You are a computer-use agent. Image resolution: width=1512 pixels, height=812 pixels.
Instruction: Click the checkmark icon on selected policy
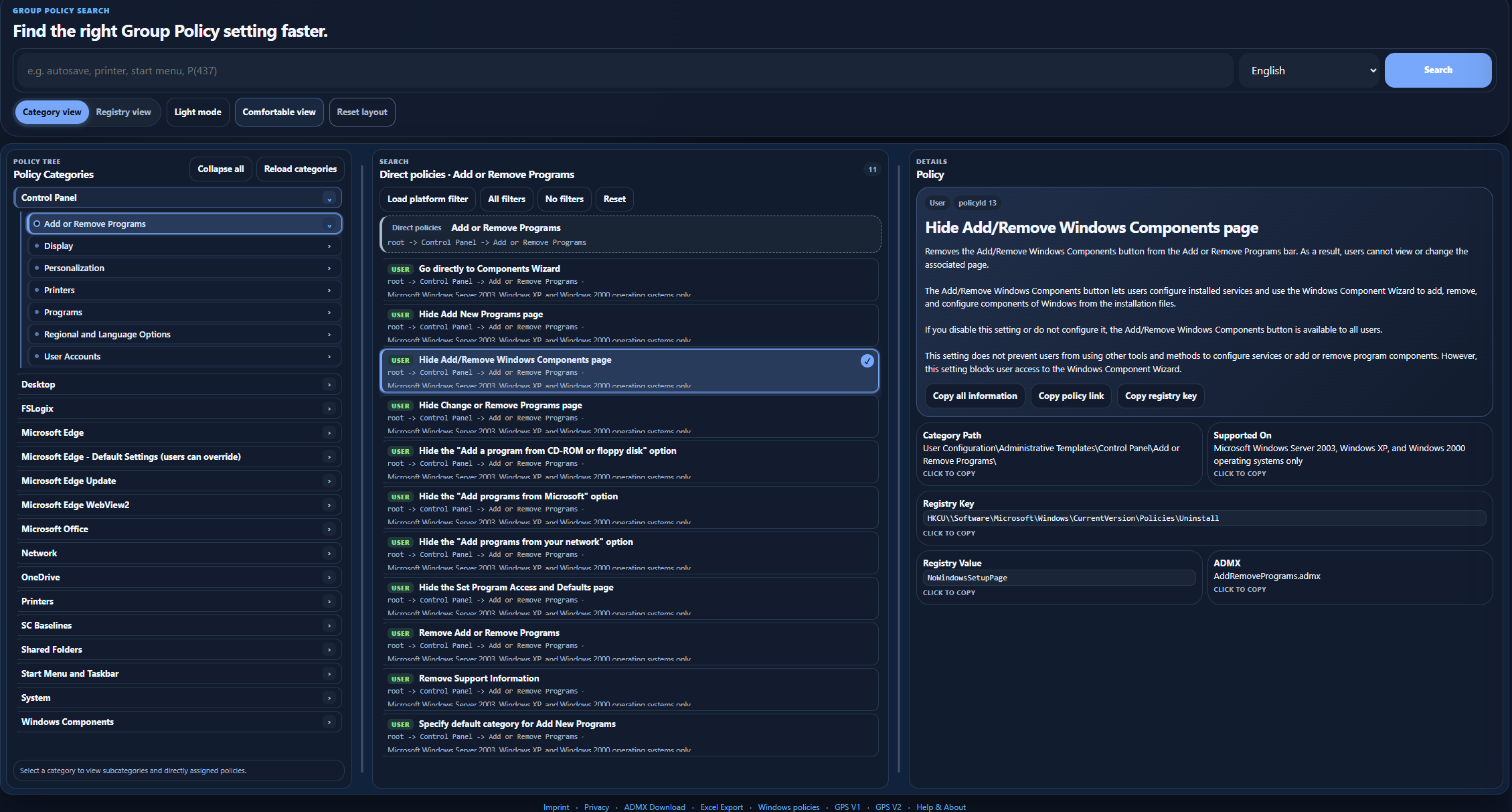867,361
